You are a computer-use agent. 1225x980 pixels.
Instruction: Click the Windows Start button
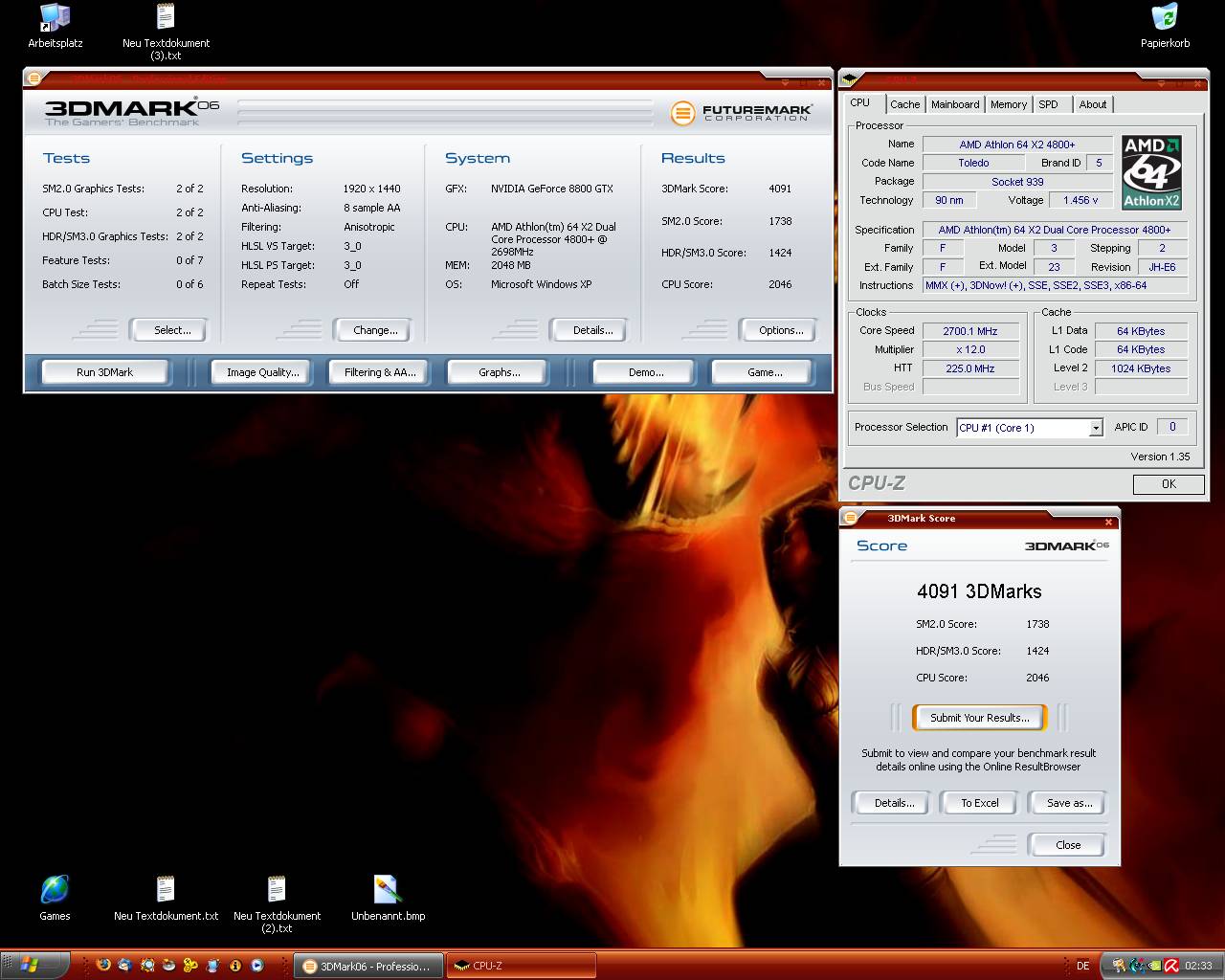point(29,966)
